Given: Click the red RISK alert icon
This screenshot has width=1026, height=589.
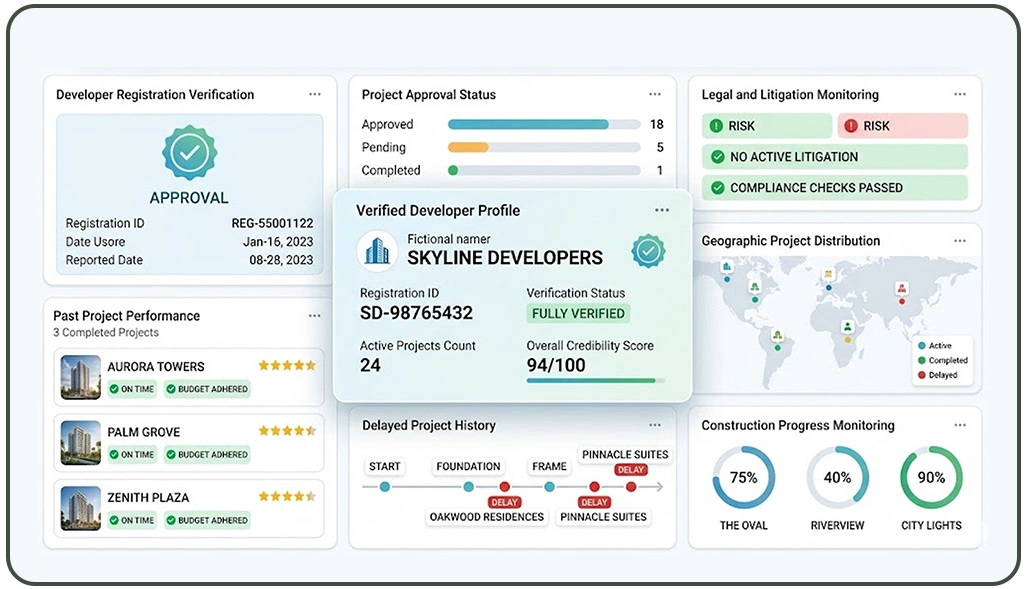Looking at the screenshot, I should click(x=851, y=126).
